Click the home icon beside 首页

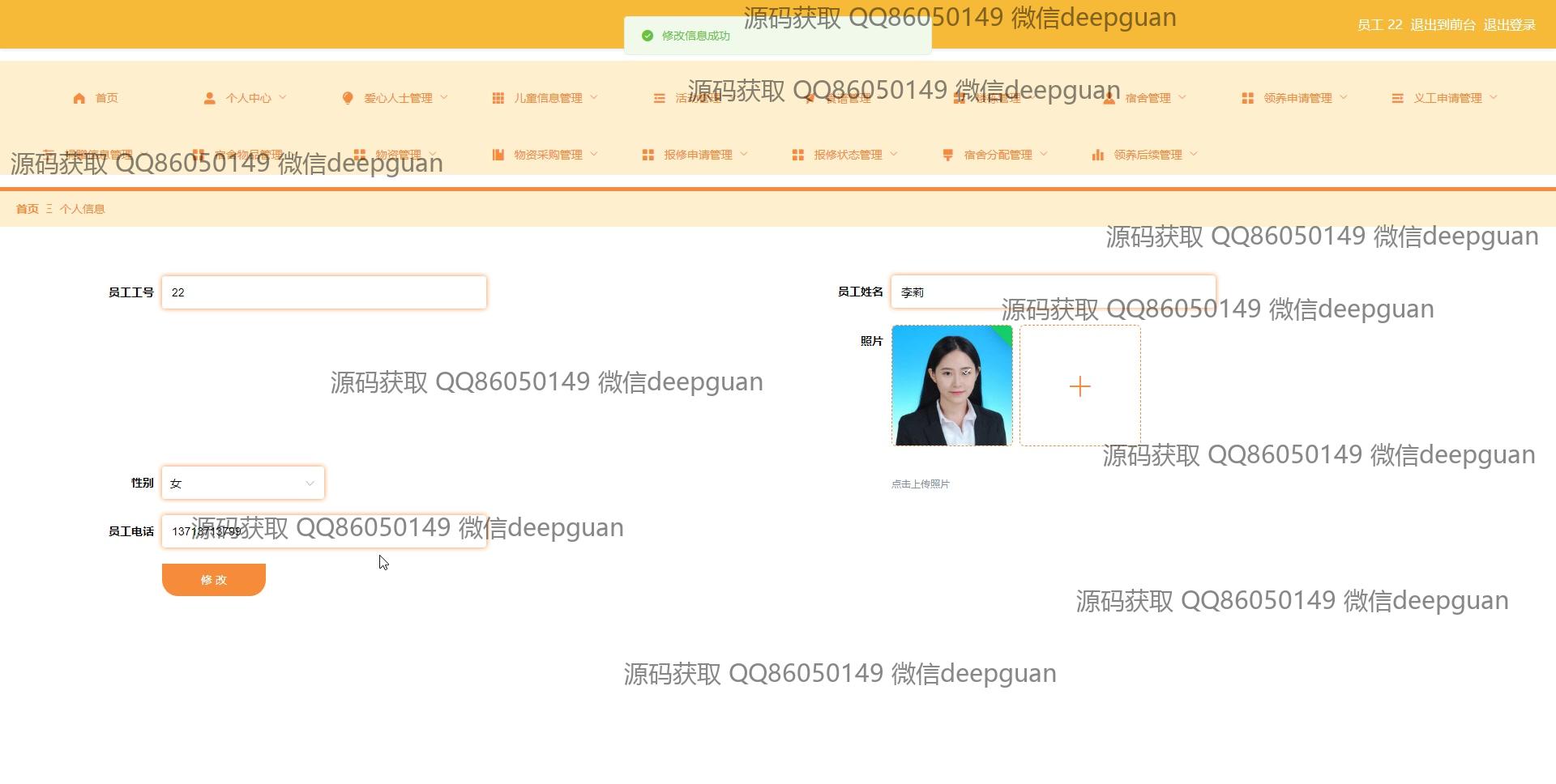coord(79,98)
